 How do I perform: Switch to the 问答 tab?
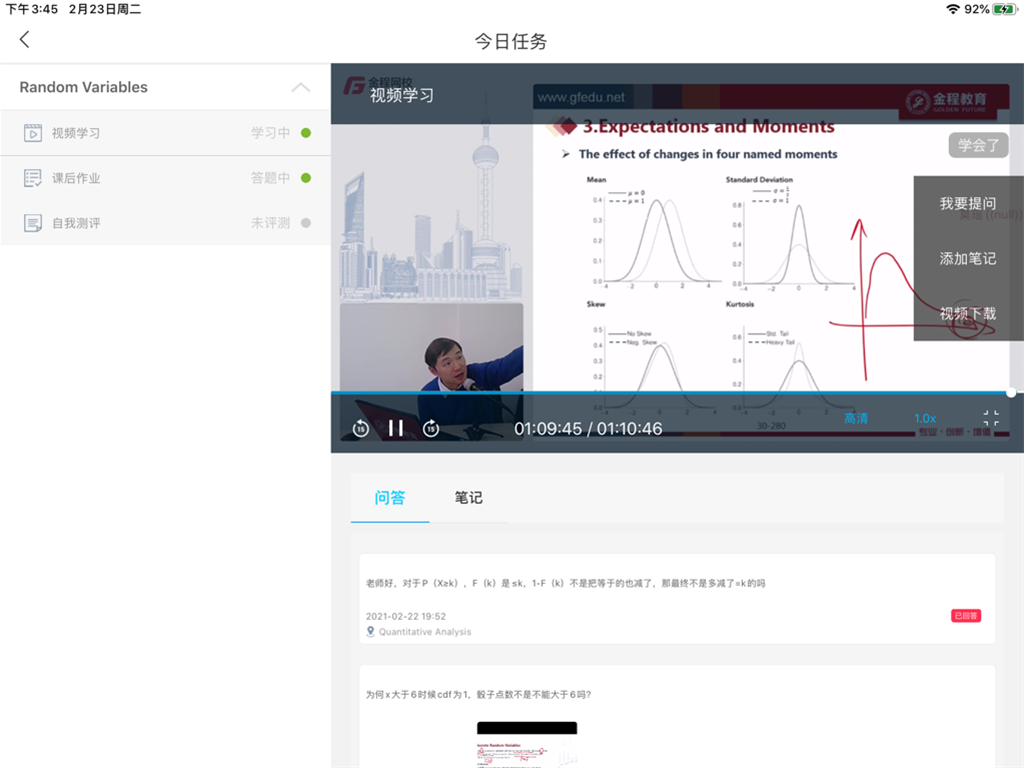[390, 498]
